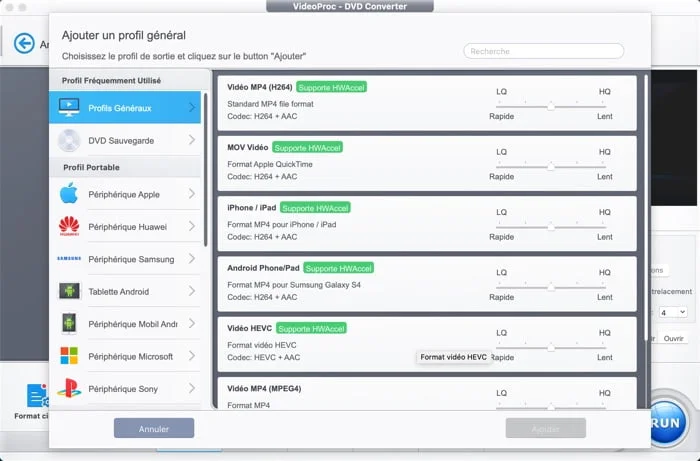Select Vidéo MP4 (H264) profile title
This screenshot has height=461, width=700.
coord(260,87)
